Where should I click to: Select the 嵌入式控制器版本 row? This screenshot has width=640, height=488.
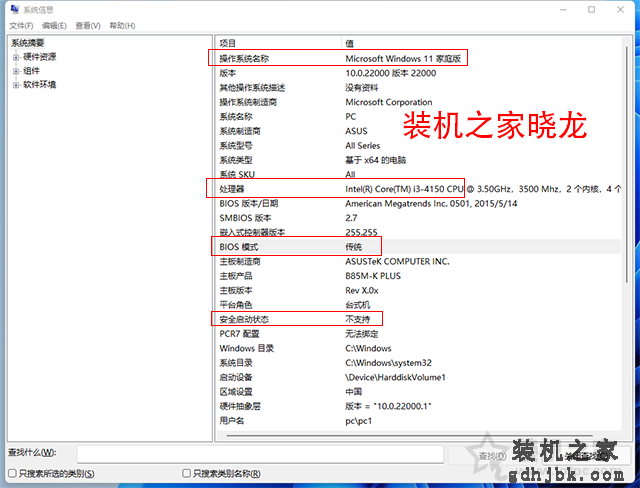tap(418, 232)
